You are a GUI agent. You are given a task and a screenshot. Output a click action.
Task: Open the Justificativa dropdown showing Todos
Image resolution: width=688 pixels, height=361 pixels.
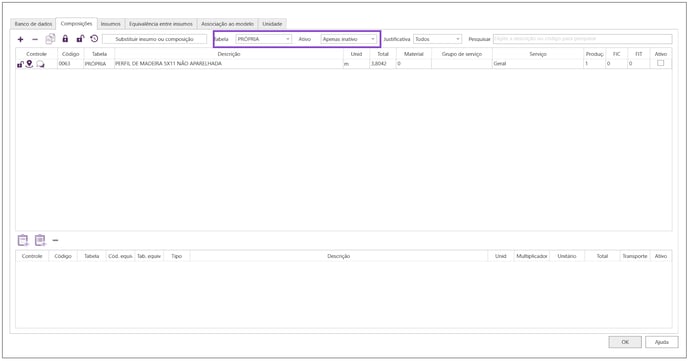437,39
